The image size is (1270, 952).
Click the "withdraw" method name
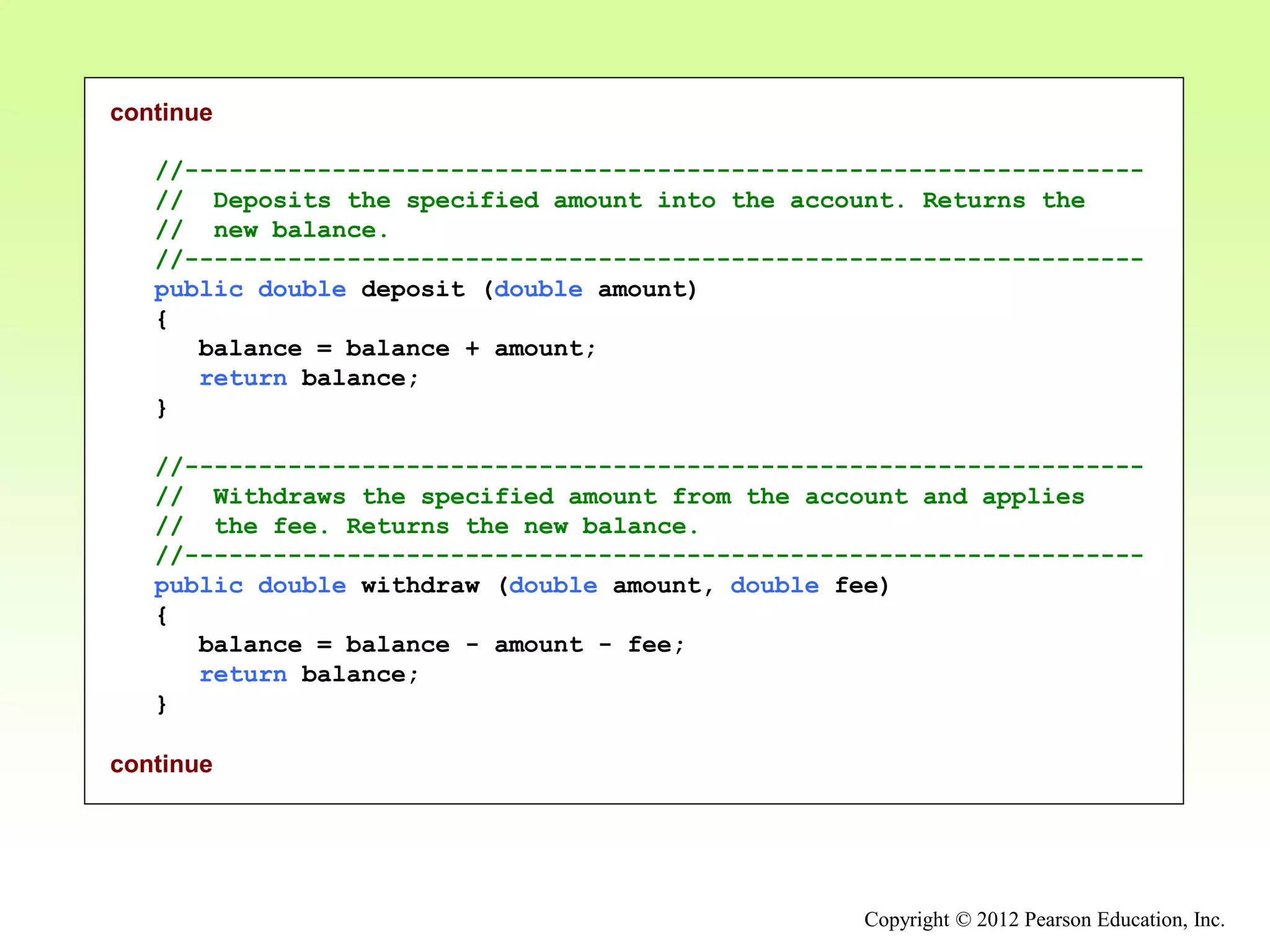(x=420, y=586)
